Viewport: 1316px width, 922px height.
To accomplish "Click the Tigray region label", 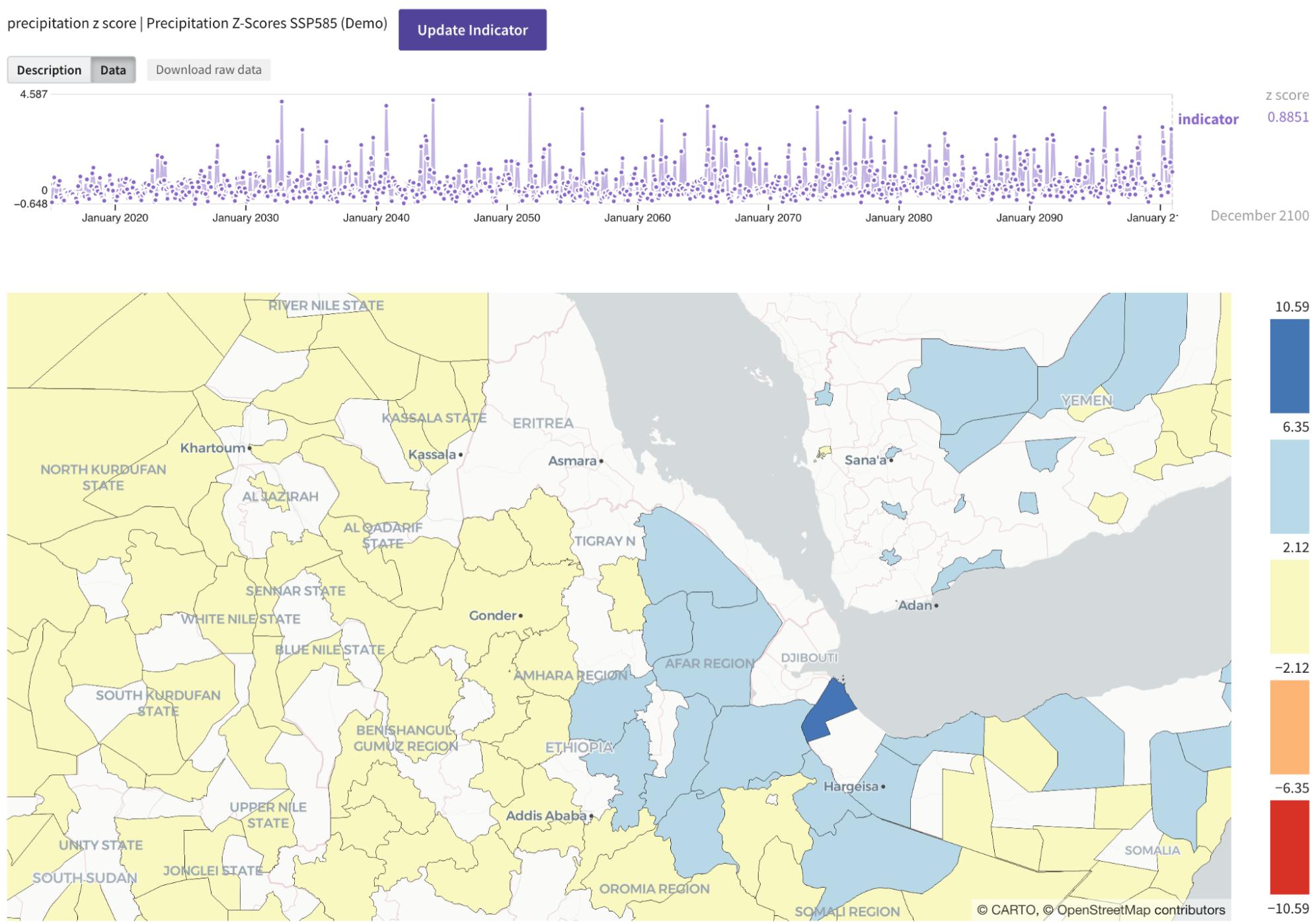I will click(x=604, y=541).
